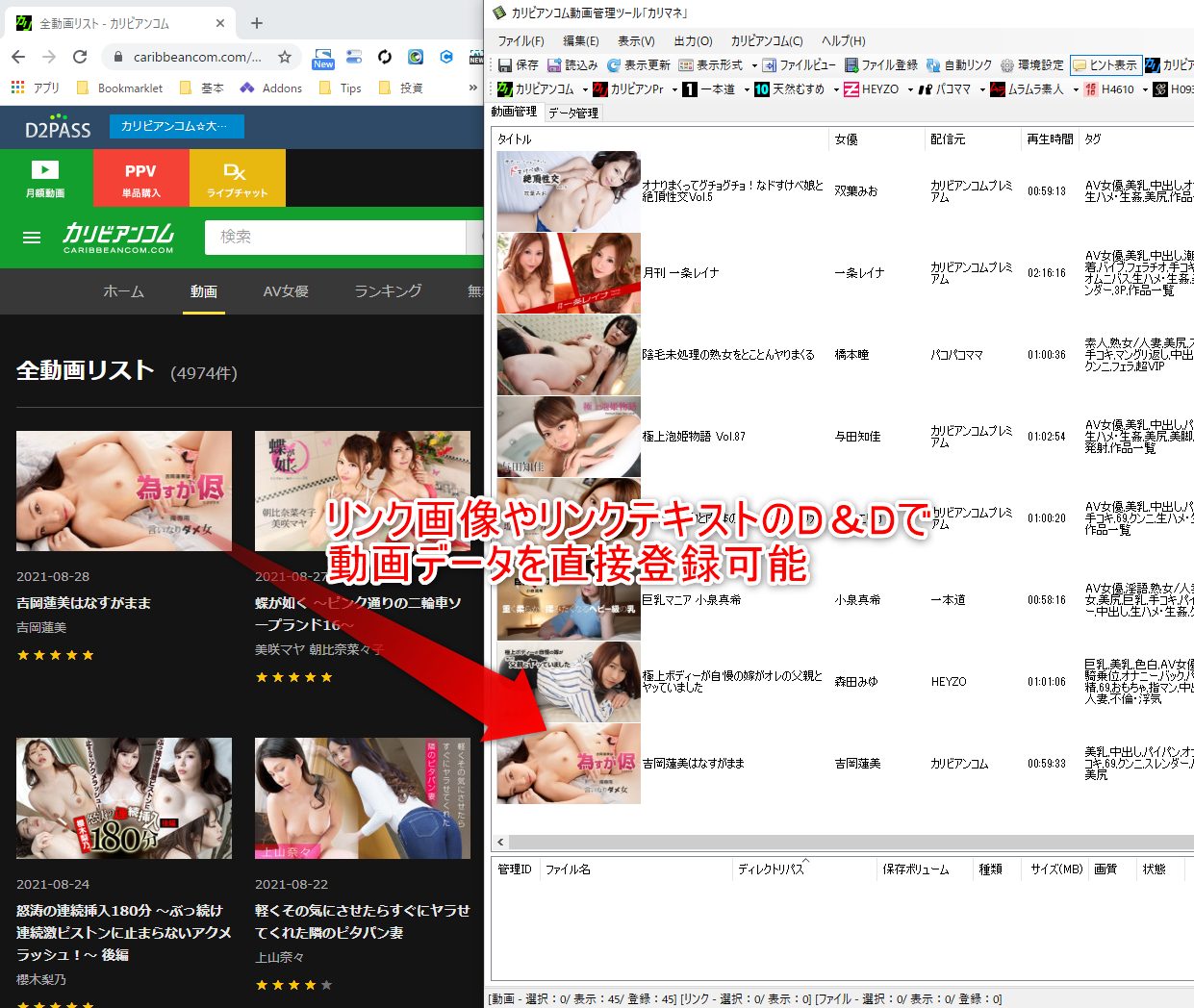Viewport: 1194px width, 1008px height.
Task: Open dropdown arrow beside カリビアンPr
Action: (x=674, y=89)
